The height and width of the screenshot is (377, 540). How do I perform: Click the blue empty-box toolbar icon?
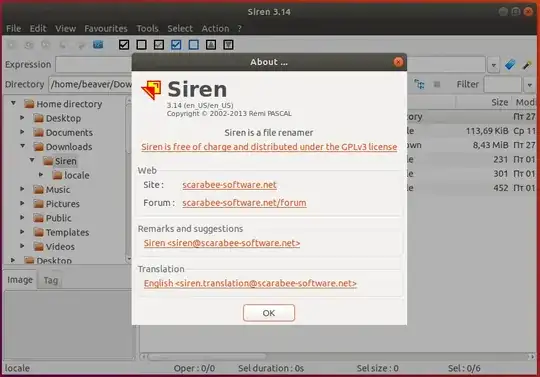[194, 44]
